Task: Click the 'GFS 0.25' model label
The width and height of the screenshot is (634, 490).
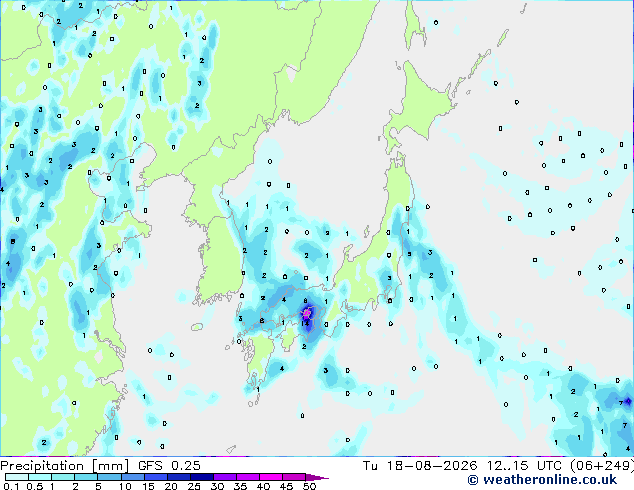Action: [169, 466]
